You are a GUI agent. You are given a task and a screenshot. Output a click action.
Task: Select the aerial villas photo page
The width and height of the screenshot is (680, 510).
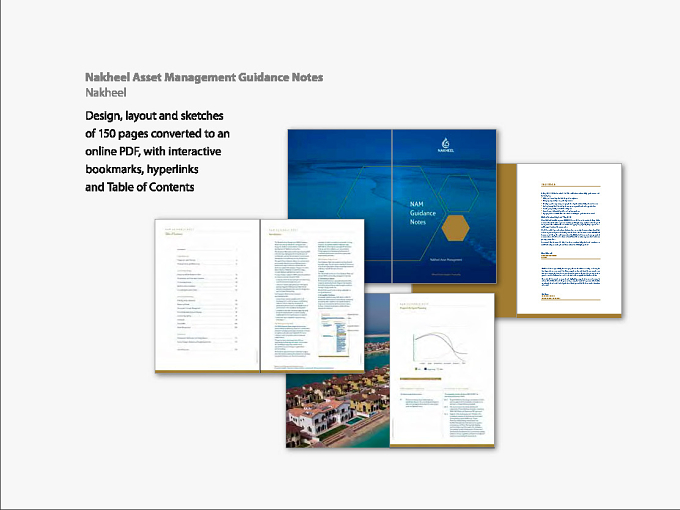[338, 370]
